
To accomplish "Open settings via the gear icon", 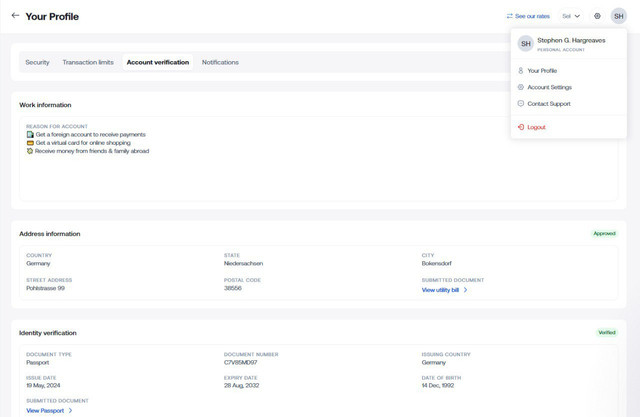I will (597, 16).
